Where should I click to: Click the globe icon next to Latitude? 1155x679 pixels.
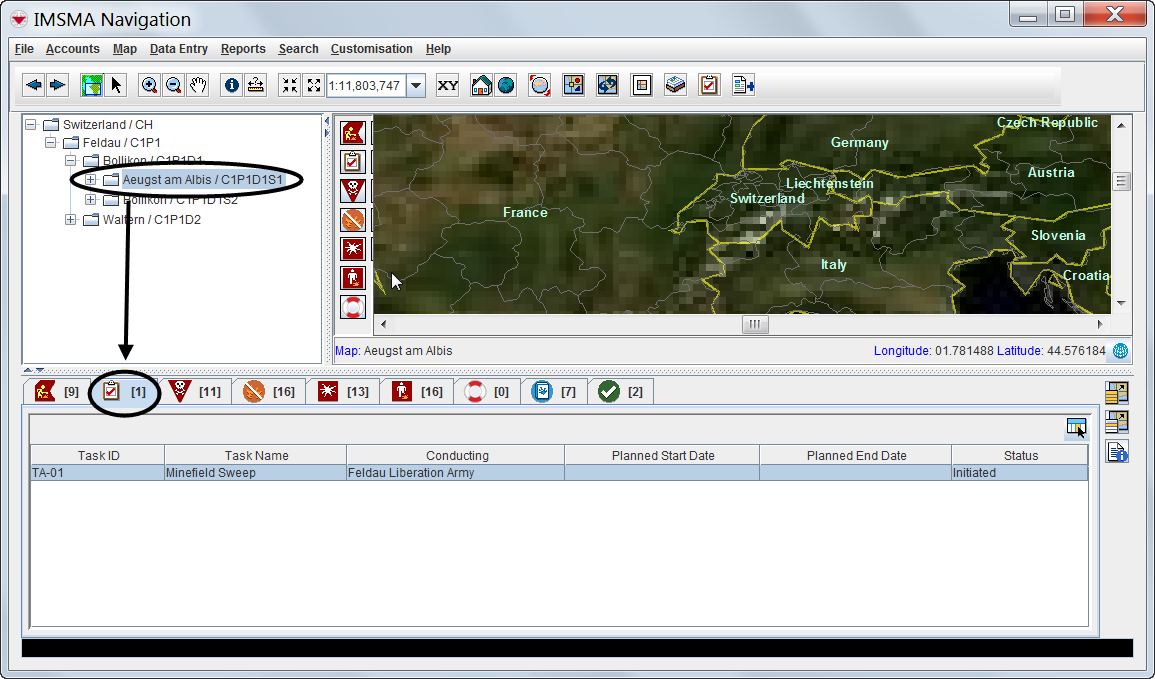[x=1120, y=351]
